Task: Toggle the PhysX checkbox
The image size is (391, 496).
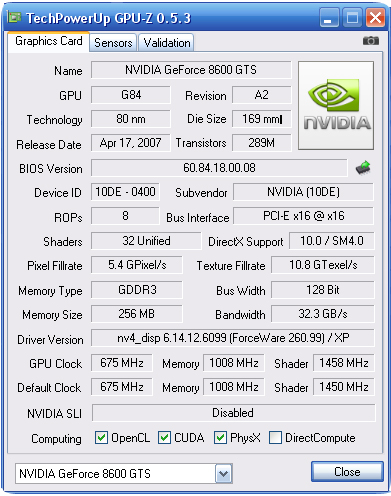Action: pos(220,438)
